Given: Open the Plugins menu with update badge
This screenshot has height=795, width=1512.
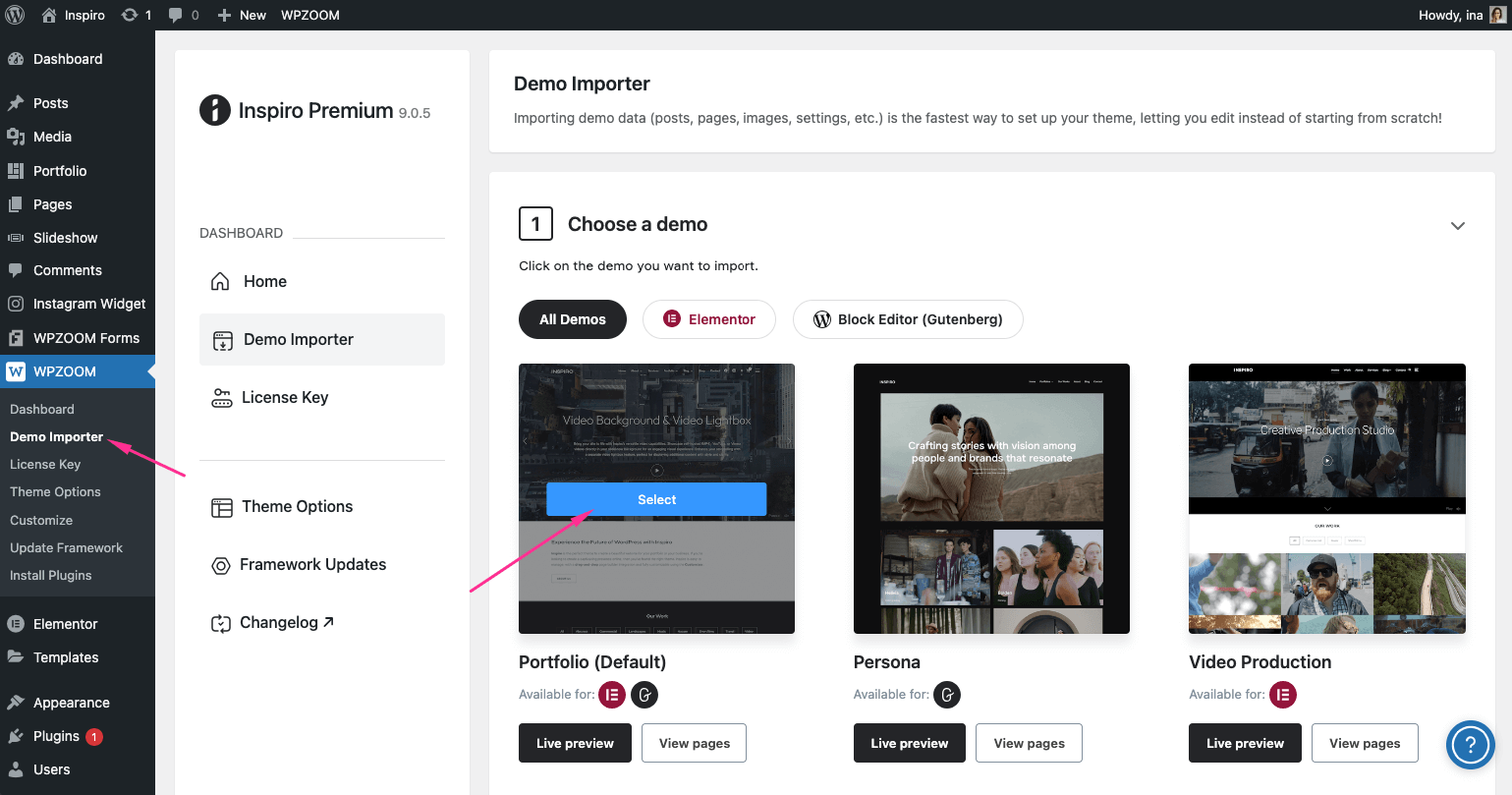Looking at the screenshot, I should click(x=78, y=736).
